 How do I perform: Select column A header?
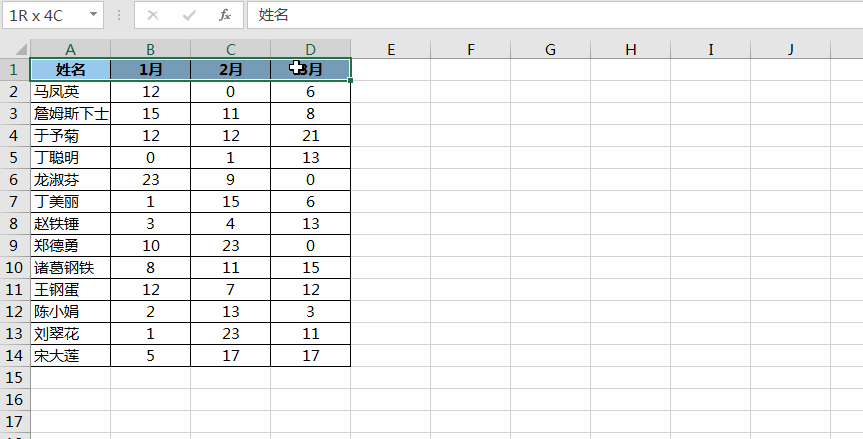(x=70, y=49)
